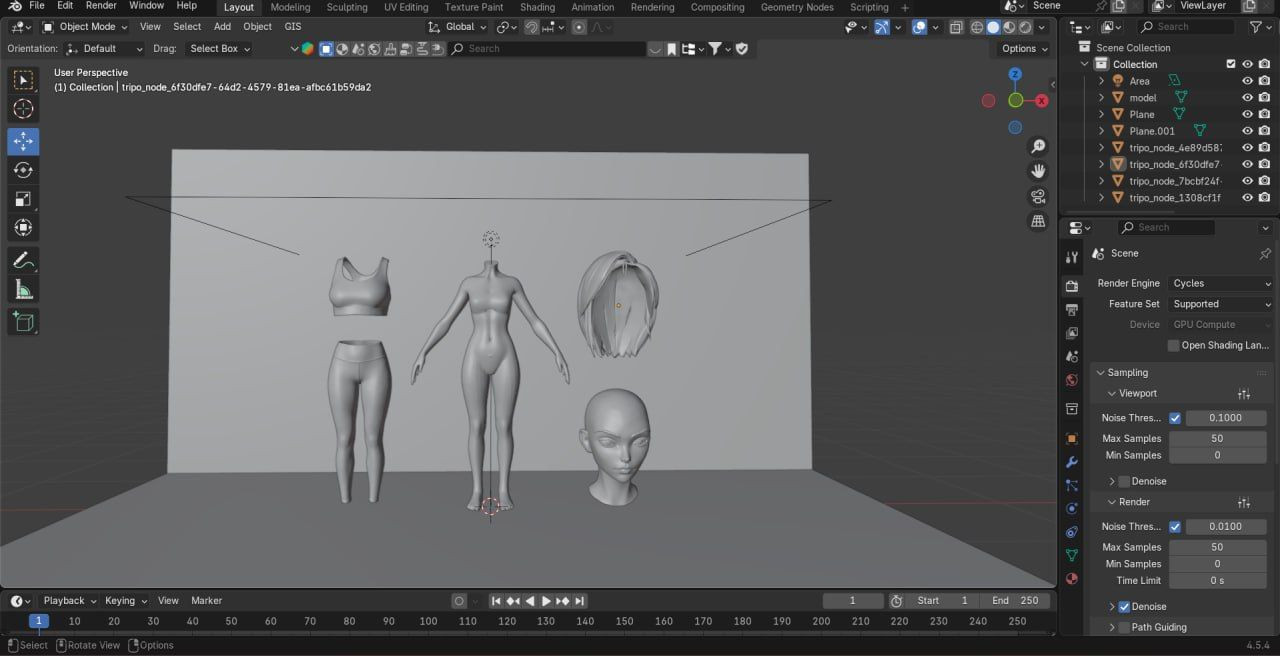Open the Render menu

pos(101,6)
